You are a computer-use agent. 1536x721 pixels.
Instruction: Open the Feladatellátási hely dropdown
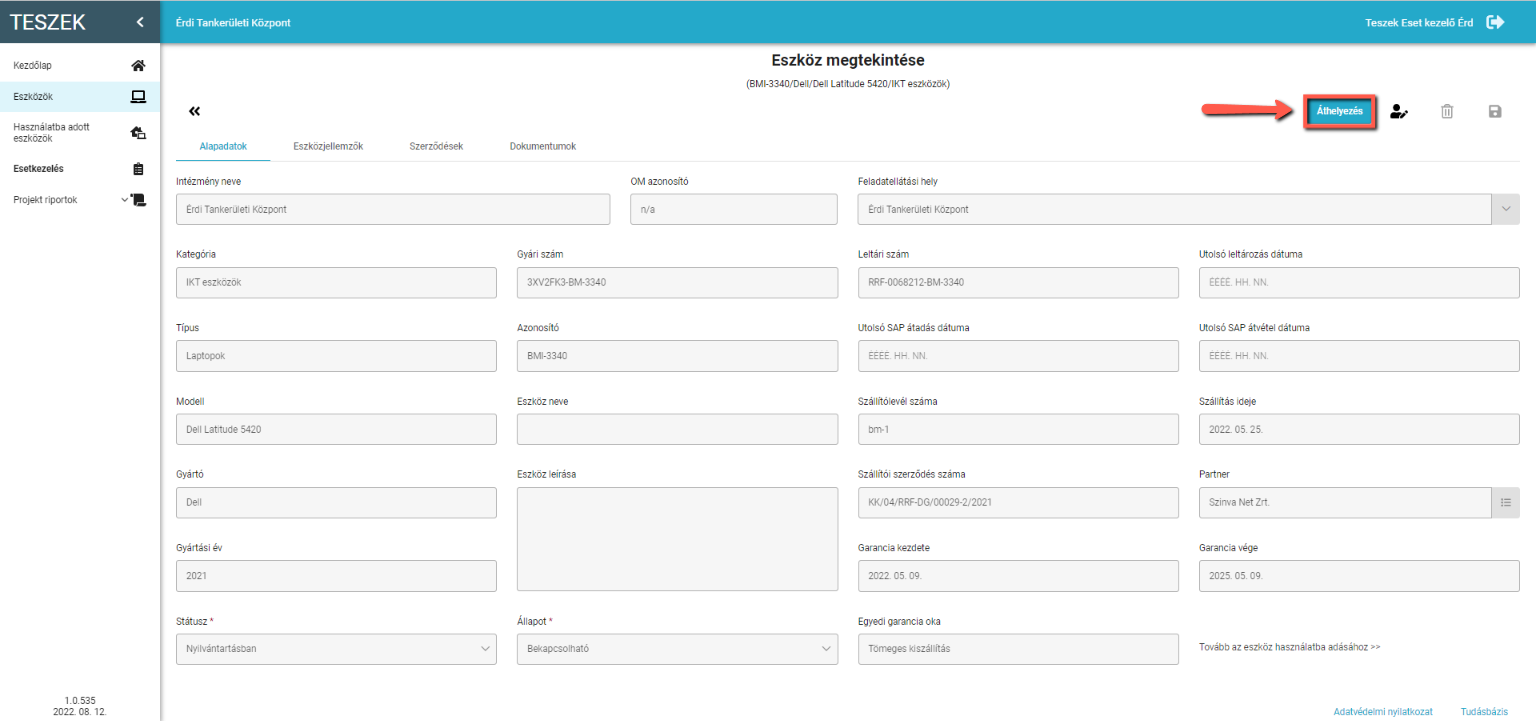1506,209
